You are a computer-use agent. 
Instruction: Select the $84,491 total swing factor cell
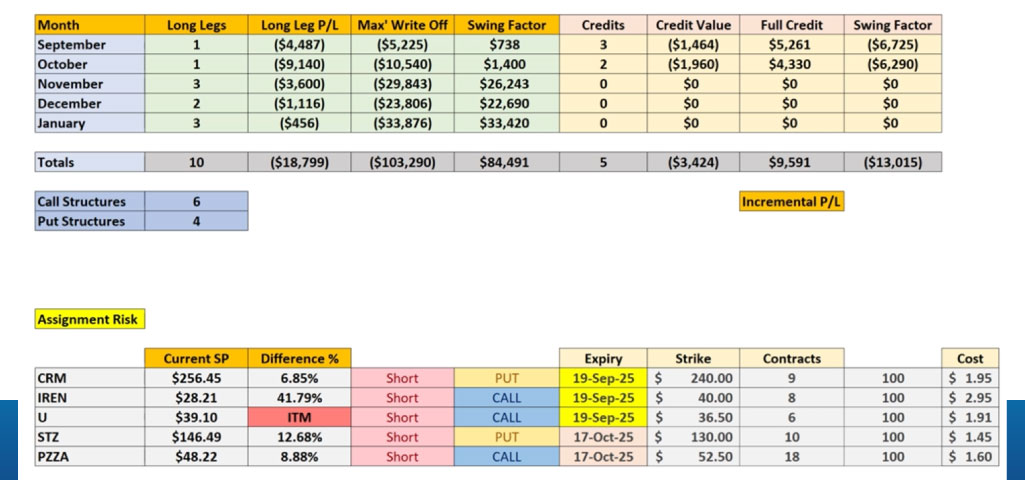coord(505,162)
